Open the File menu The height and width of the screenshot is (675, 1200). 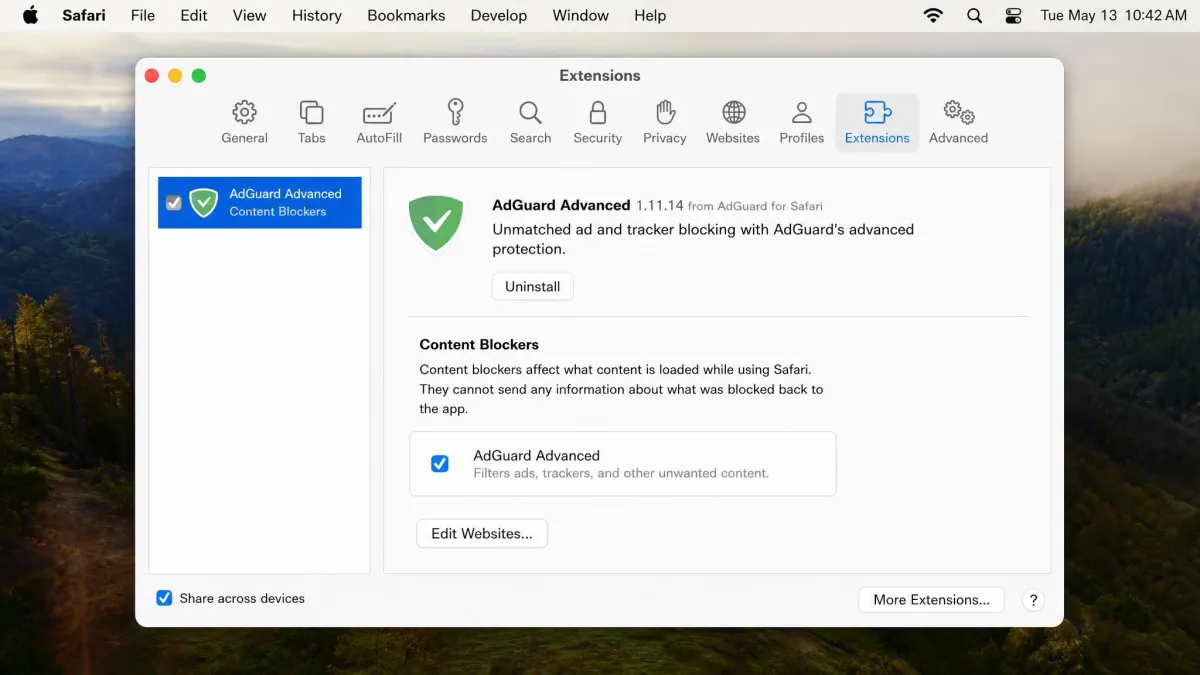coord(143,15)
